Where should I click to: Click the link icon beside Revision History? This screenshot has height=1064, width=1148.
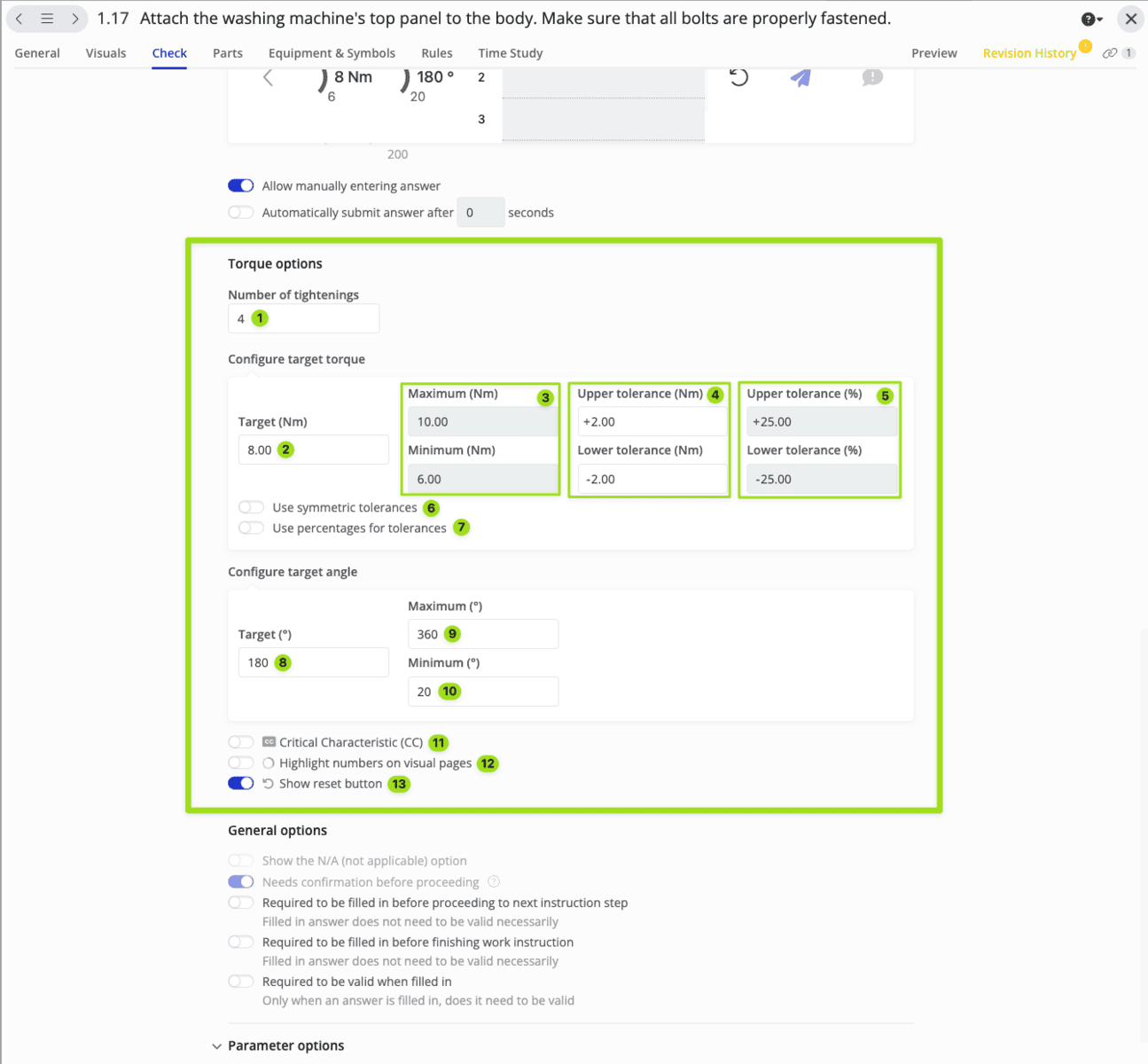pyautogui.click(x=1109, y=53)
